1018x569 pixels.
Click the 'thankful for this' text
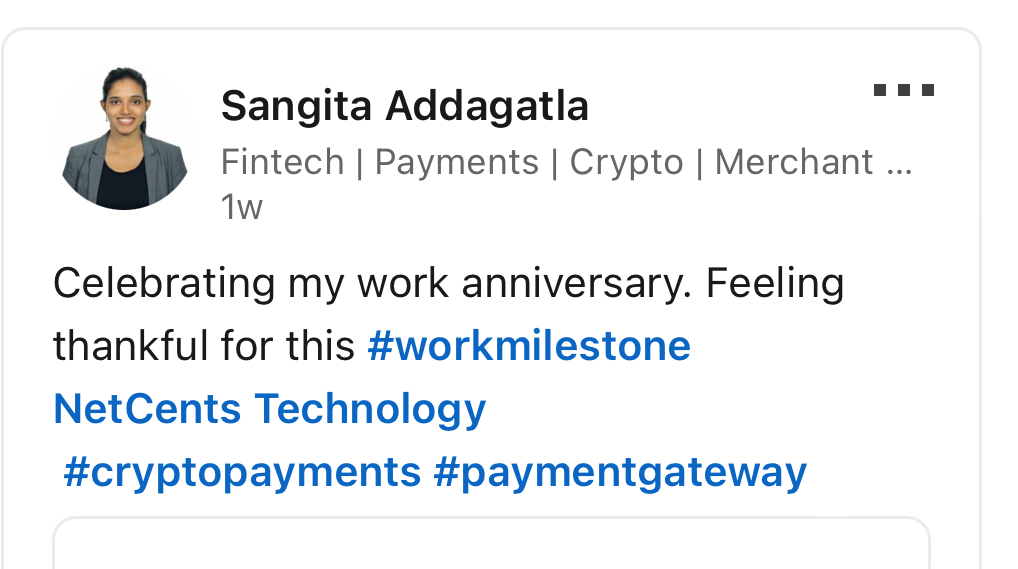(x=203, y=347)
